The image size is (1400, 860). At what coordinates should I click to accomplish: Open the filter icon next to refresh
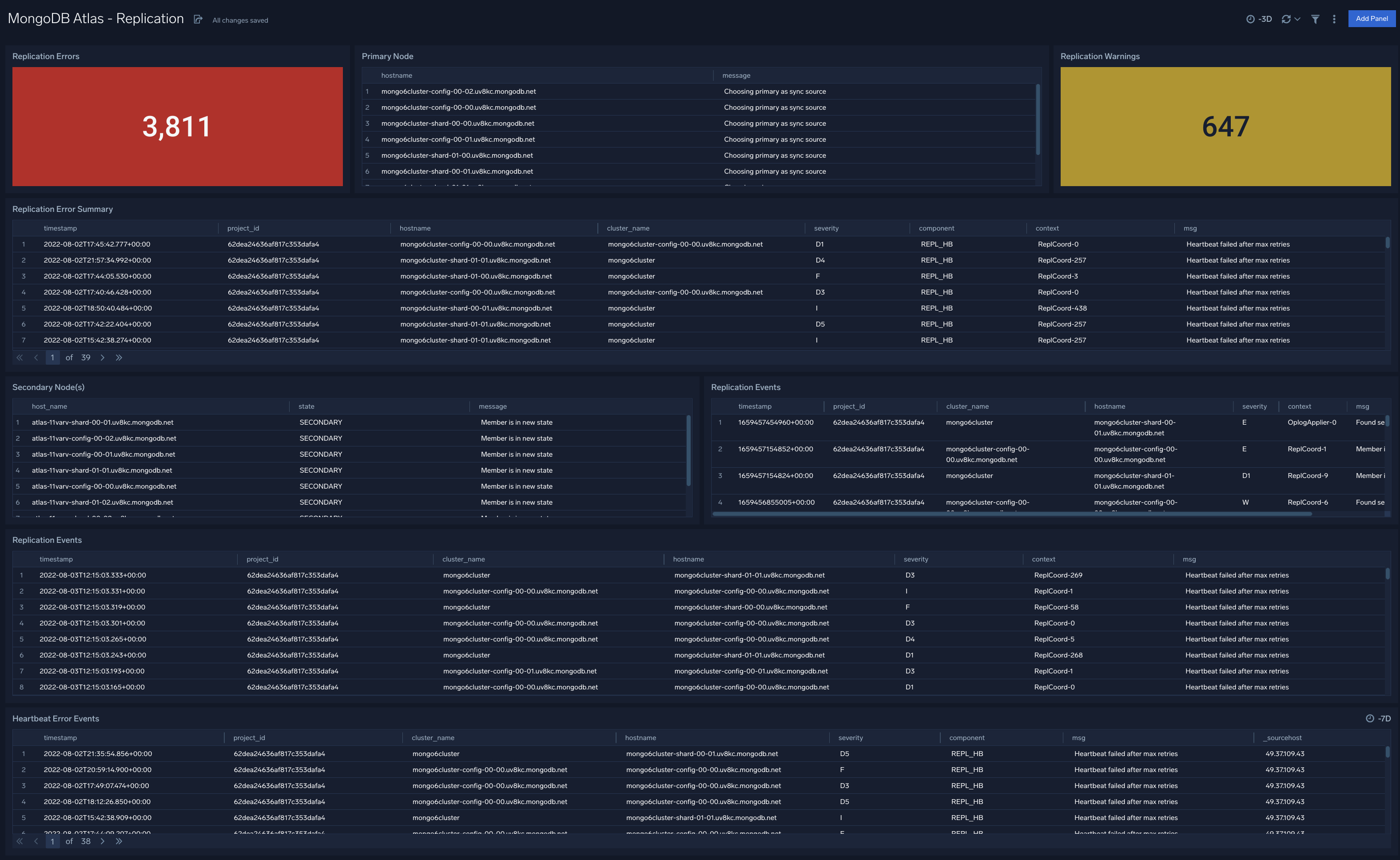(1315, 19)
